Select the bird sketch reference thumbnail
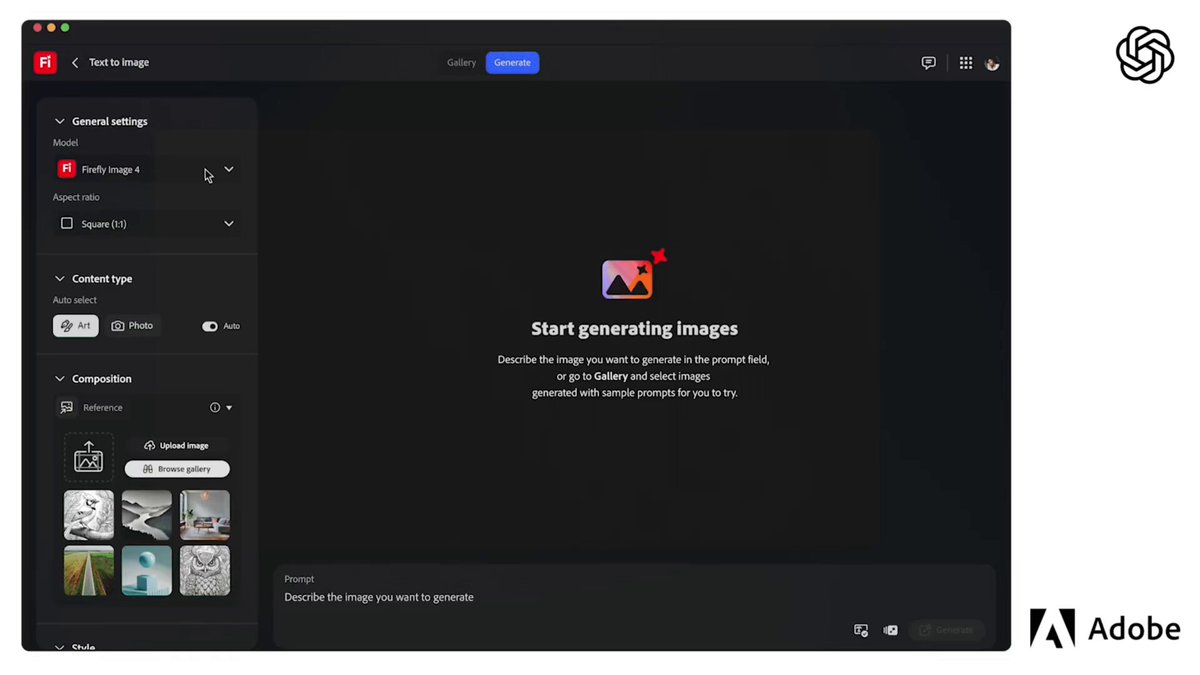Screen dimensions: 1200x675 tap(89, 515)
